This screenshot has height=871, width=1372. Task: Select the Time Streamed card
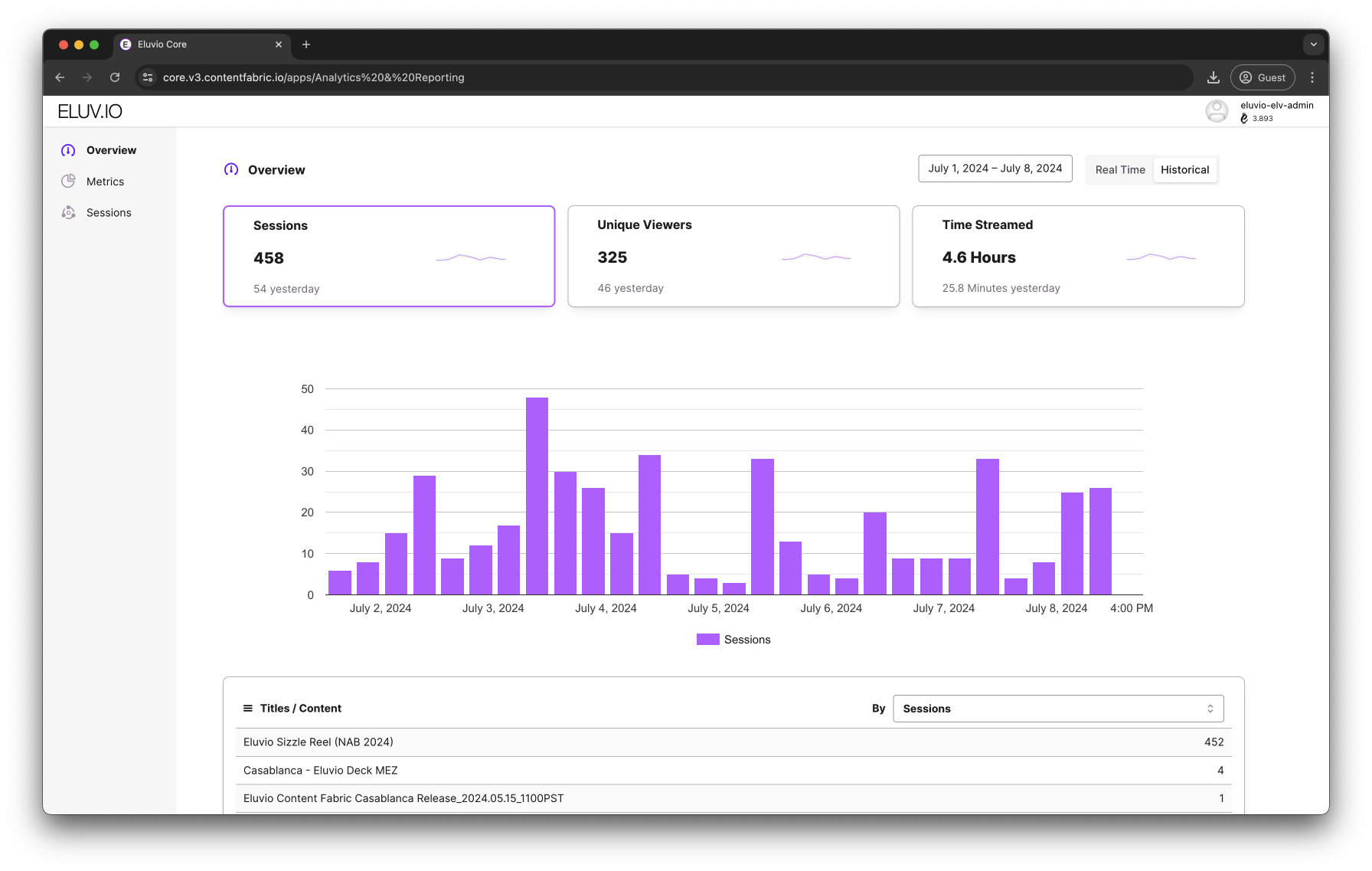point(1078,257)
